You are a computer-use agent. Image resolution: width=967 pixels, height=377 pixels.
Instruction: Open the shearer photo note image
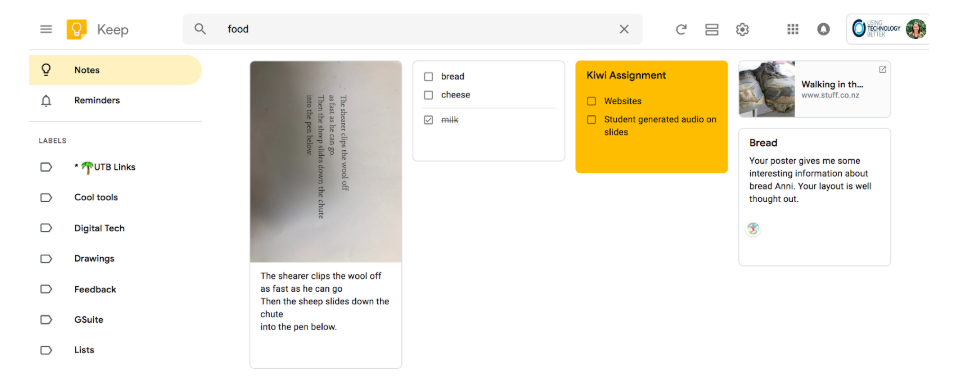[326, 162]
